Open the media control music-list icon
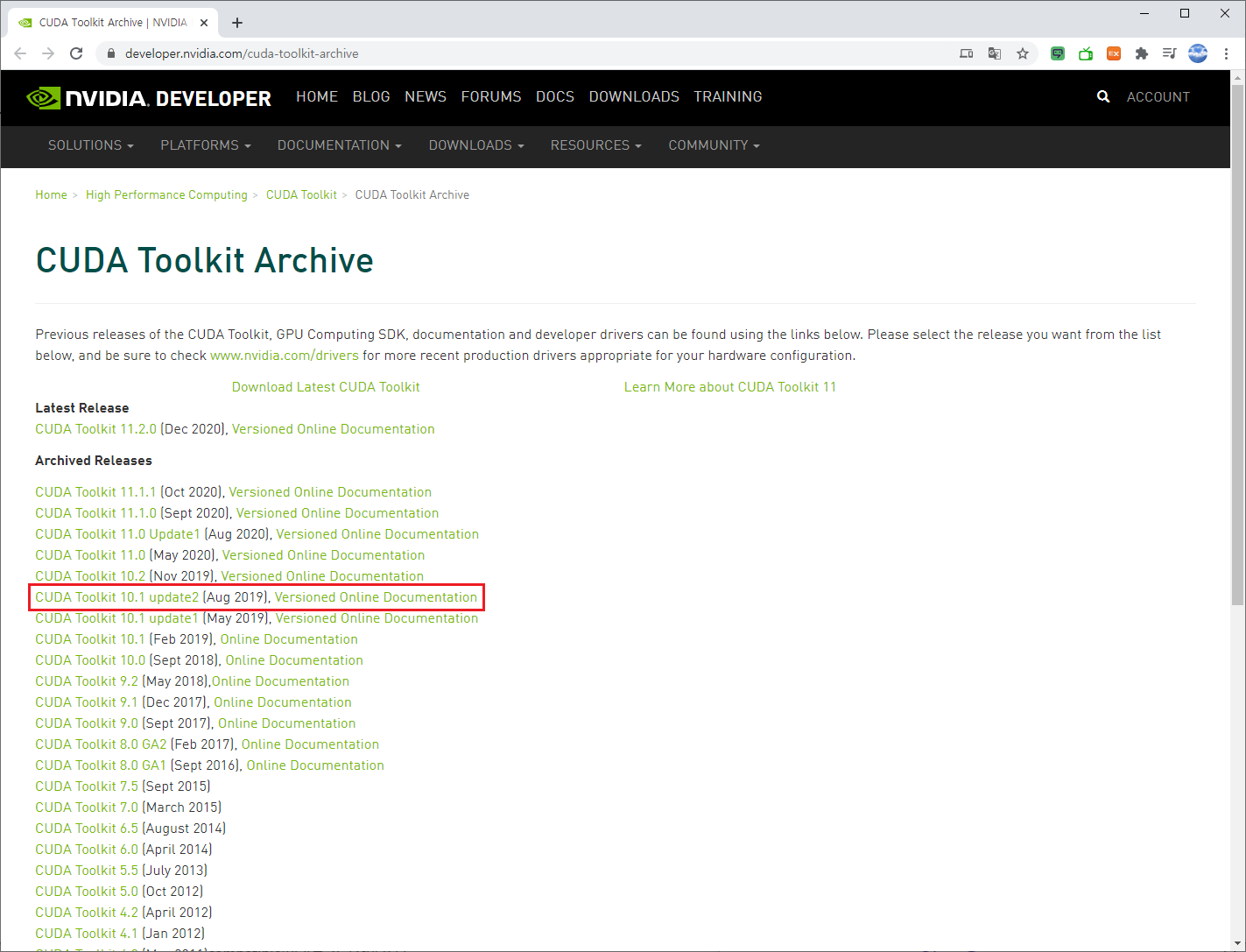The height and width of the screenshot is (952, 1246). (1169, 53)
